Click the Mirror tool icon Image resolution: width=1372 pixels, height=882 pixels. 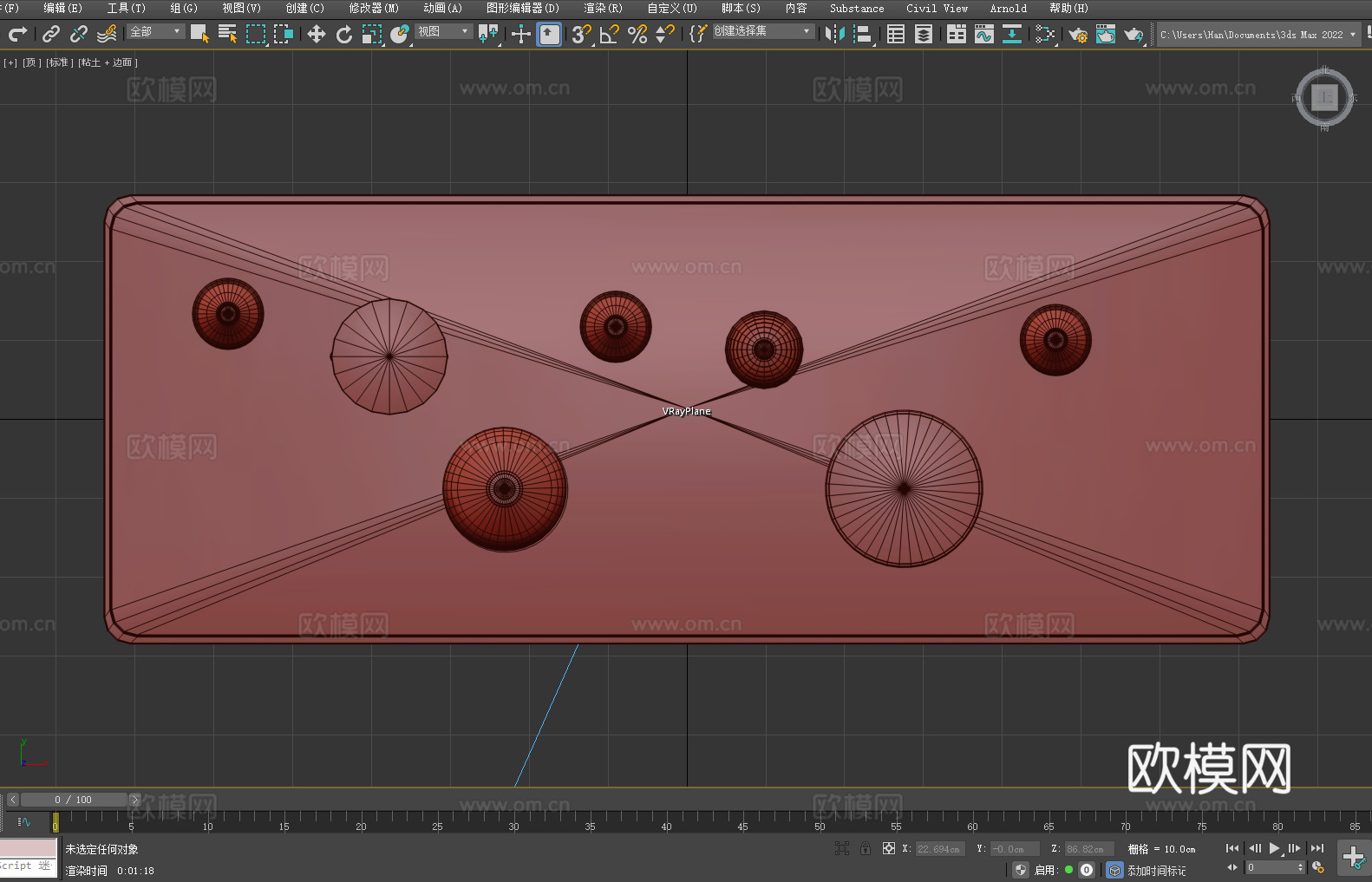click(835, 34)
